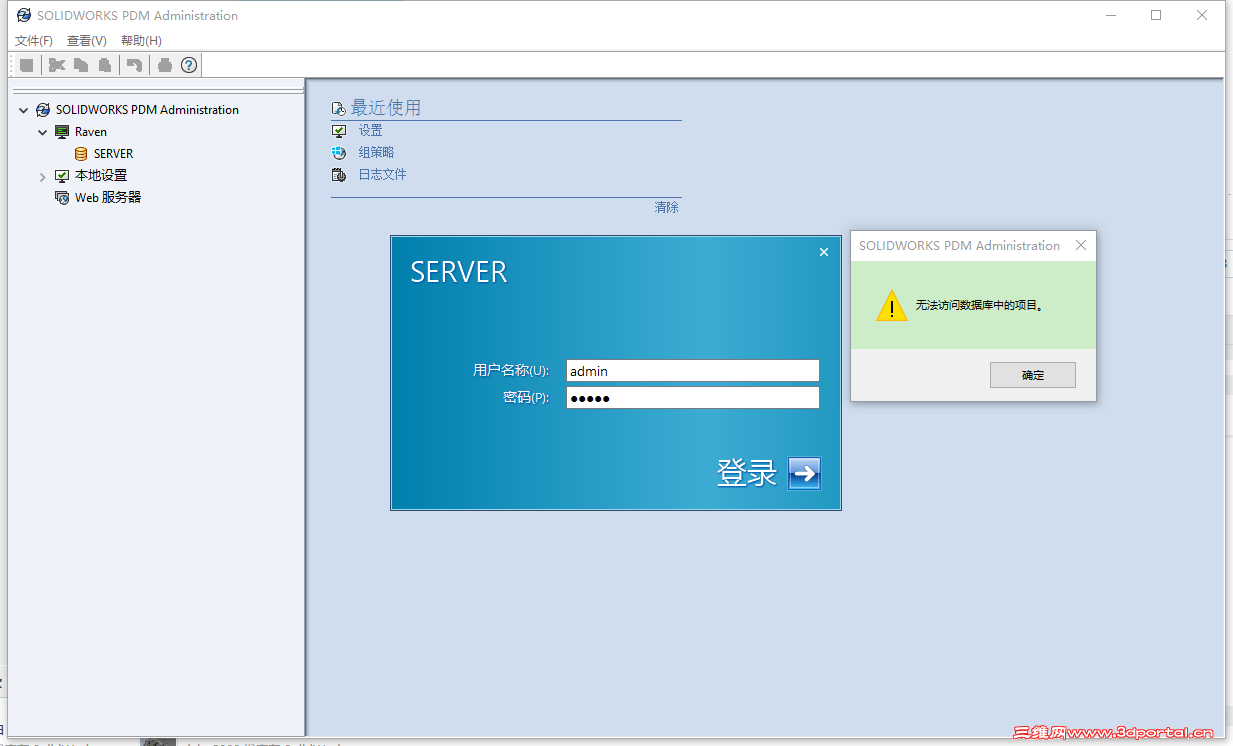The width and height of the screenshot is (1233, 746).
Task: Open the 组策略 recent link
Action: [x=377, y=153]
